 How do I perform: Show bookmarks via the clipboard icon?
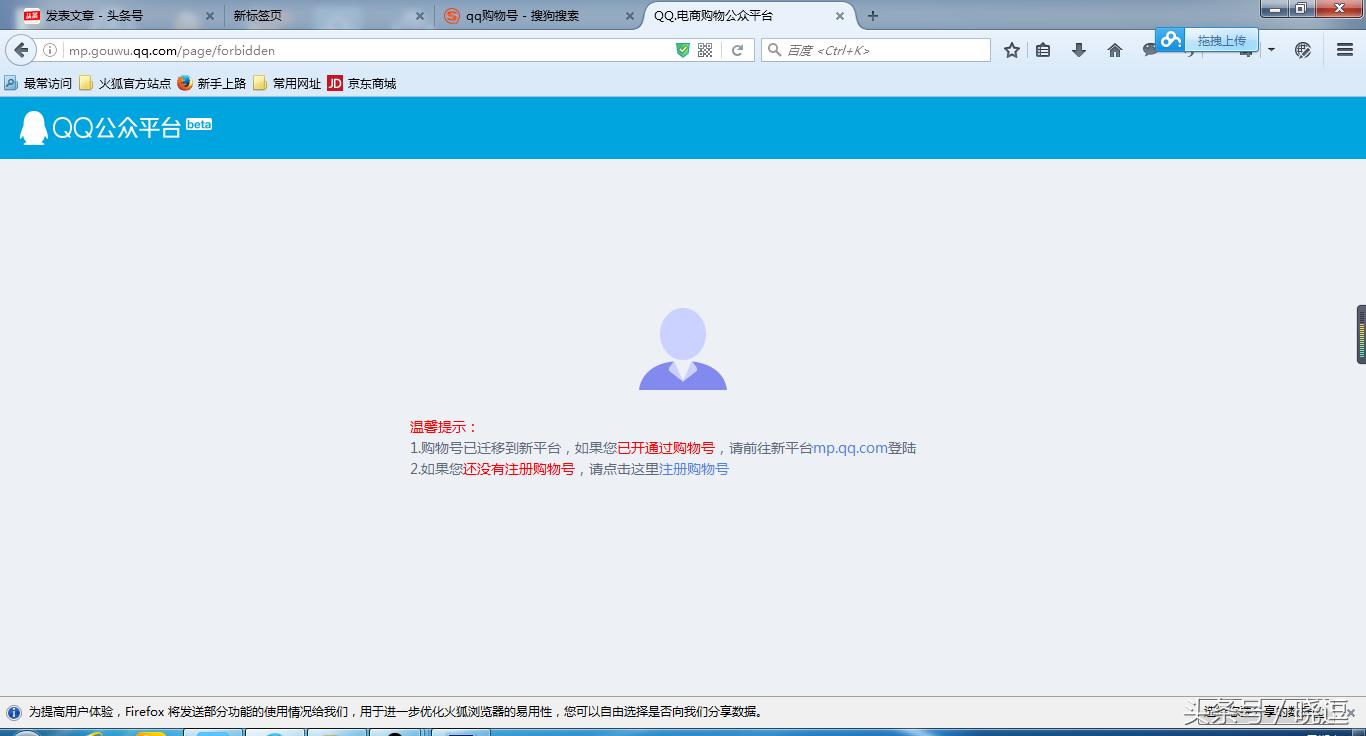point(1044,49)
